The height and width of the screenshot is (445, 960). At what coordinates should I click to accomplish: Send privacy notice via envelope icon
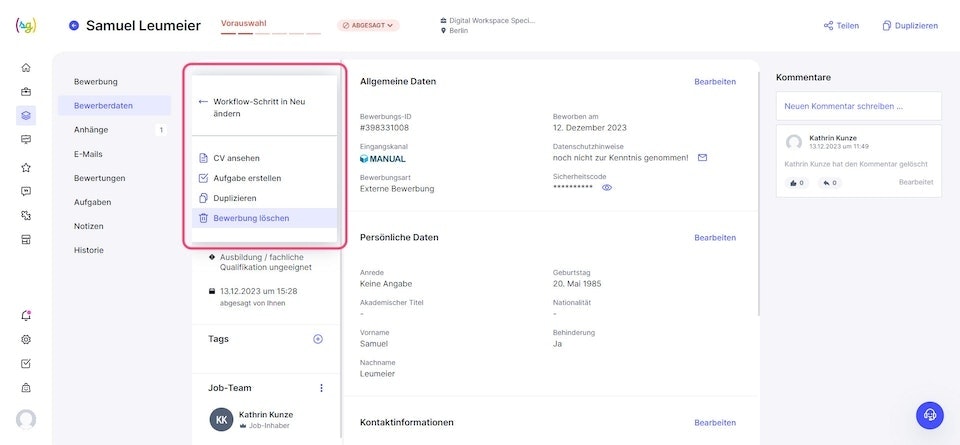(x=702, y=157)
